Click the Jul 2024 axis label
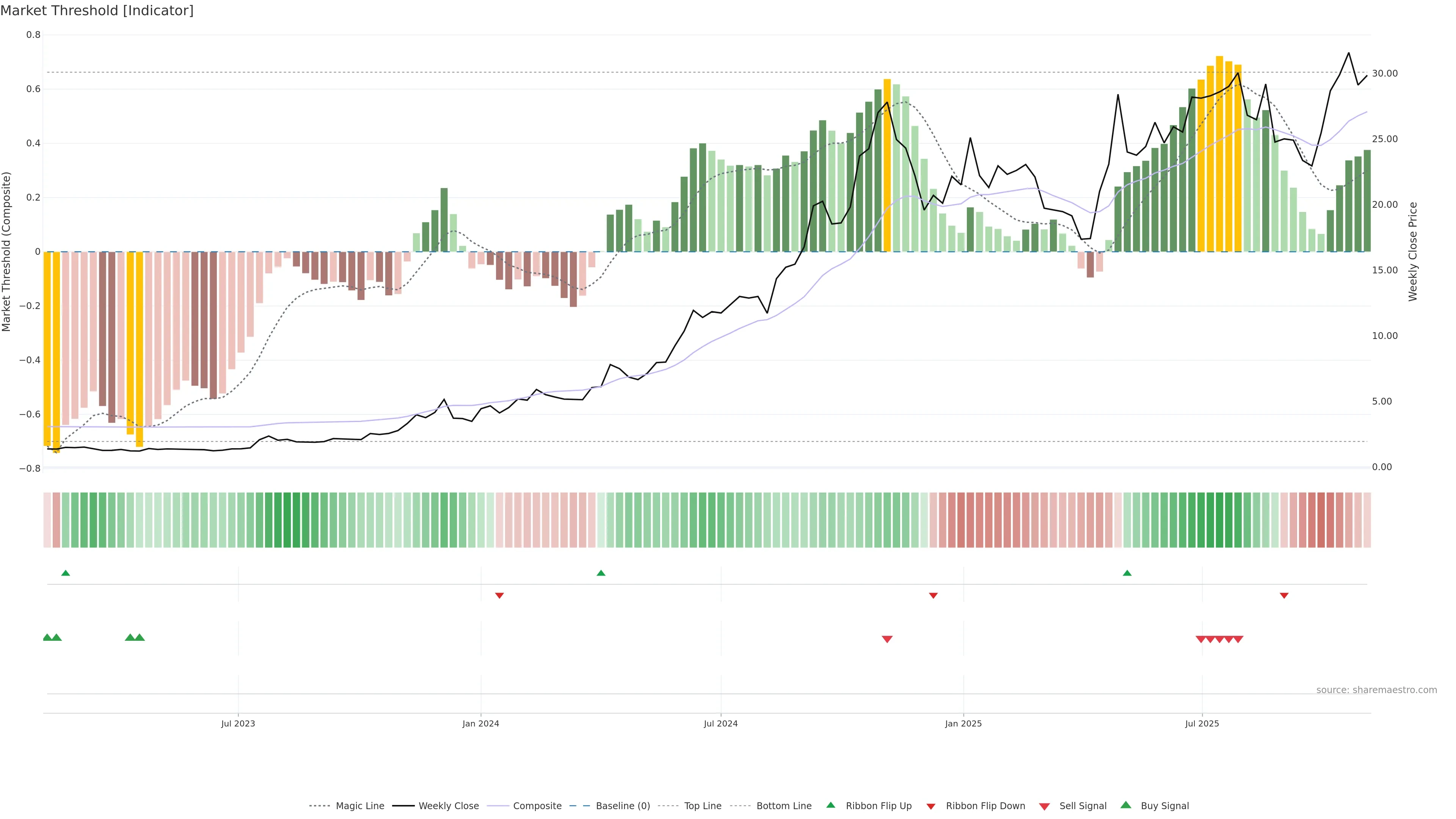Viewport: 1456px width, 819px height. pos(720,723)
